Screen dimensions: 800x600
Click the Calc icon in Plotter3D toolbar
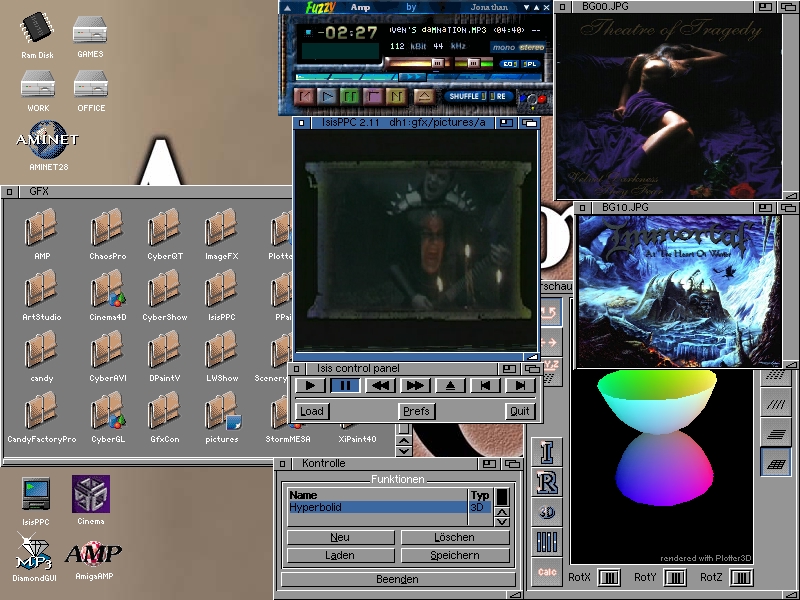[x=547, y=572]
